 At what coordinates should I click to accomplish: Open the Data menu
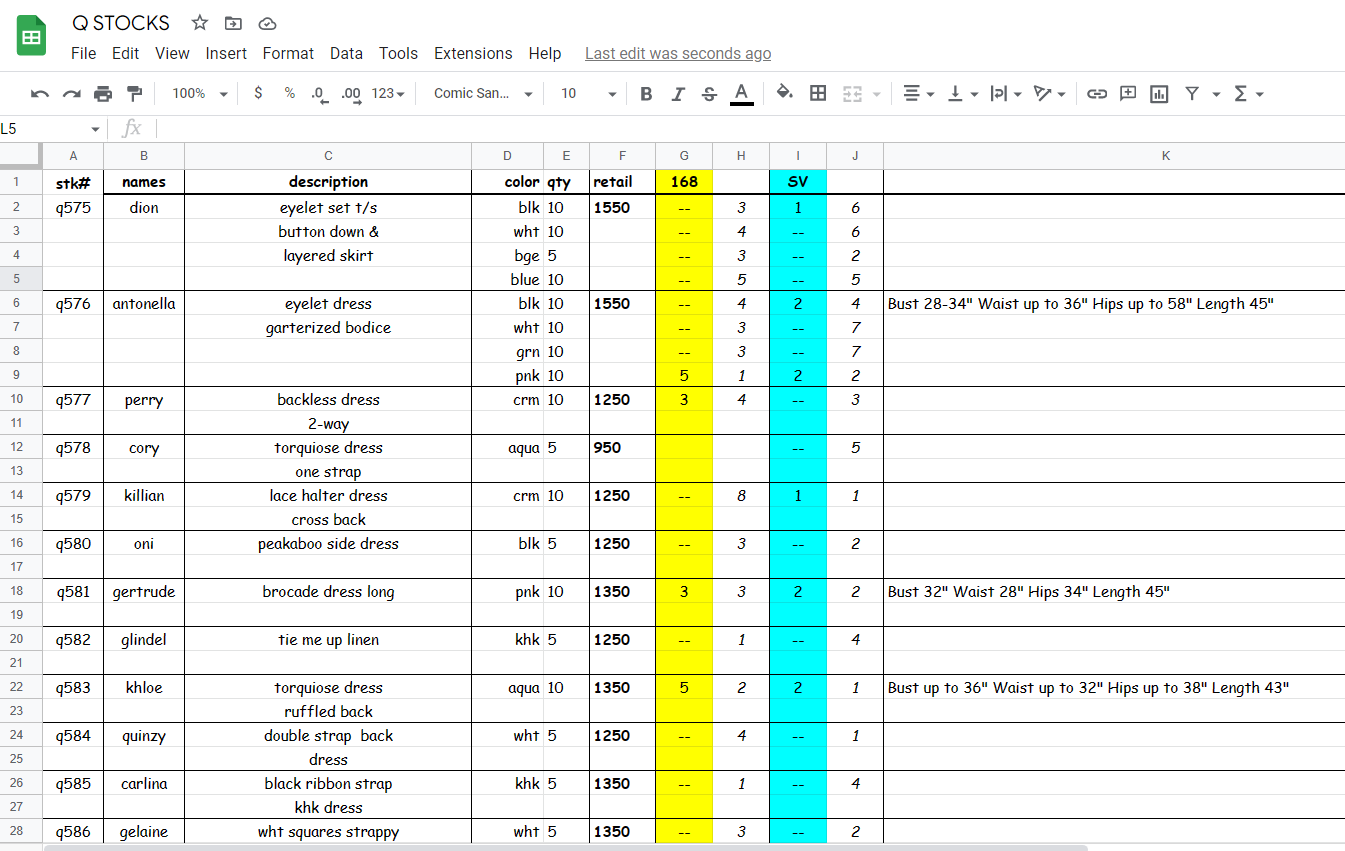coord(346,53)
